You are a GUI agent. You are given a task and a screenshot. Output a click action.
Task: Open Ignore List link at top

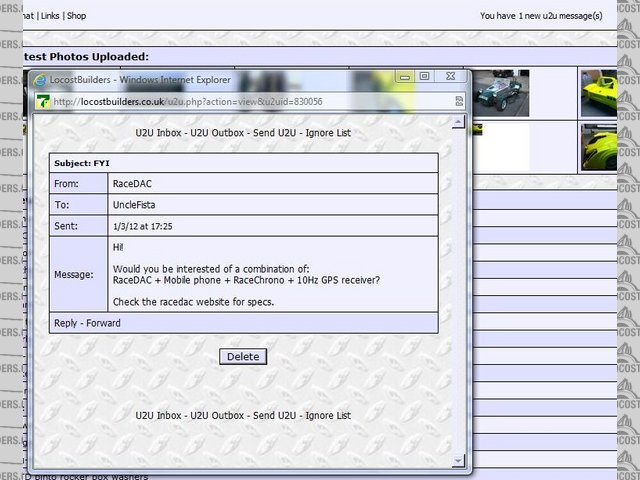(x=328, y=132)
